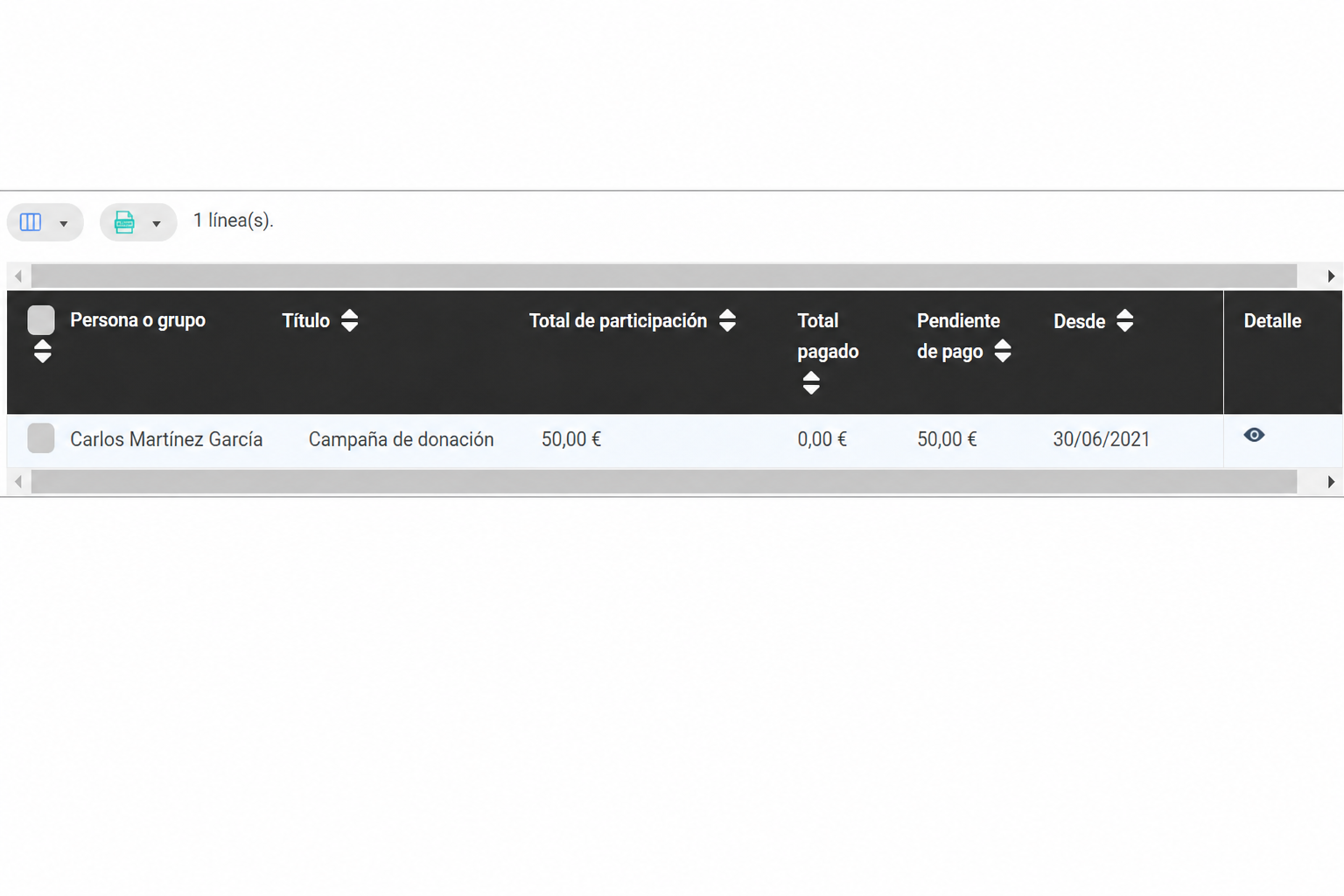Image resolution: width=1344 pixels, height=896 pixels.
Task: Click the 1 línea(s). count text
Action: pos(233,220)
